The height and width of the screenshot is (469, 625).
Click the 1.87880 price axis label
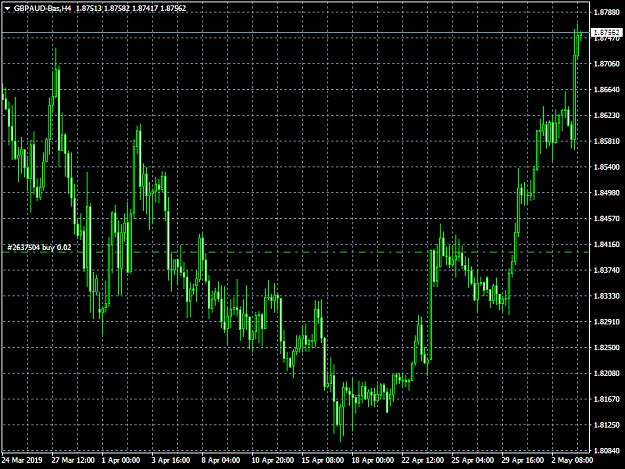point(607,12)
